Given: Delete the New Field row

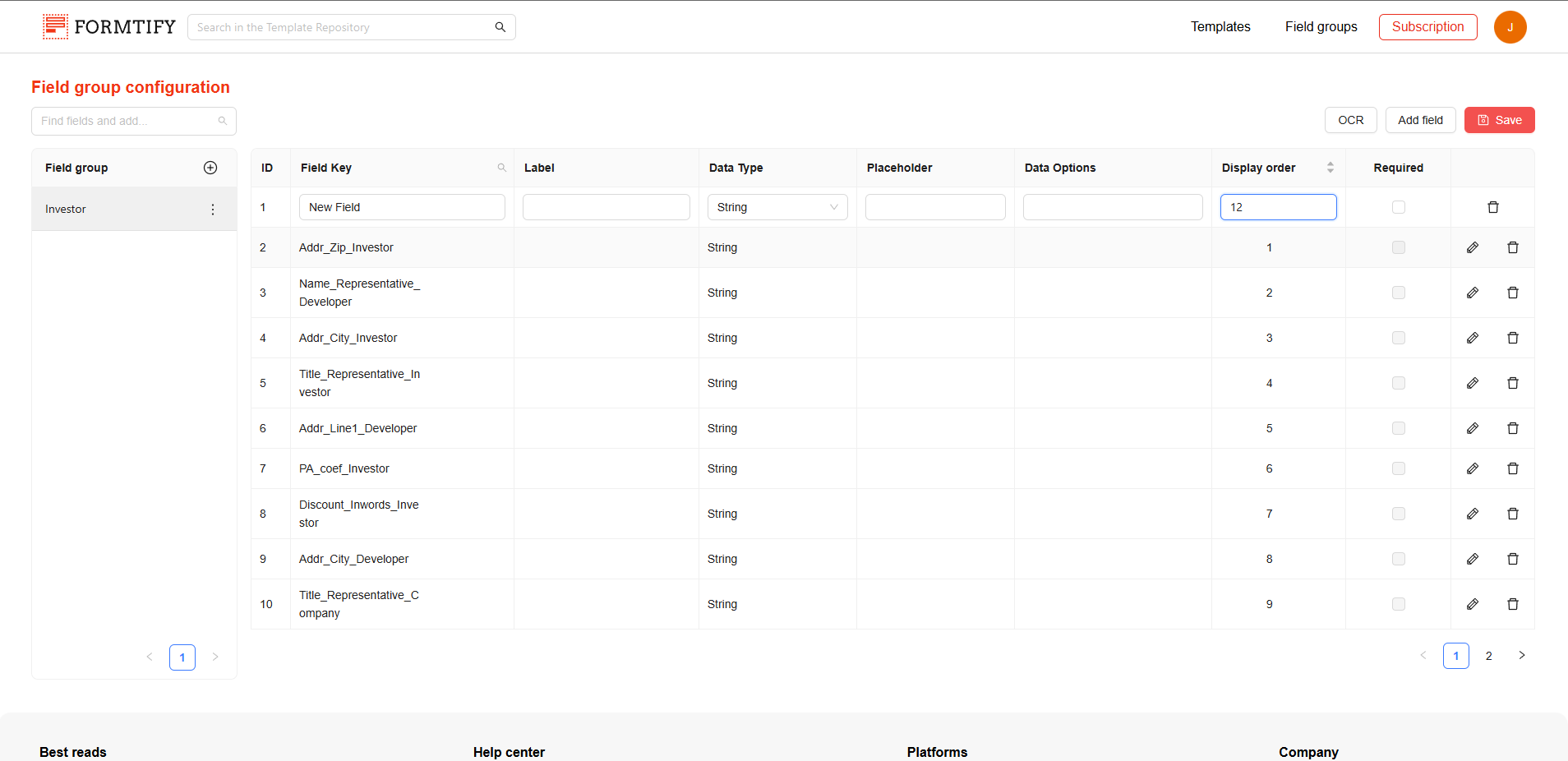Looking at the screenshot, I should tap(1492, 207).
